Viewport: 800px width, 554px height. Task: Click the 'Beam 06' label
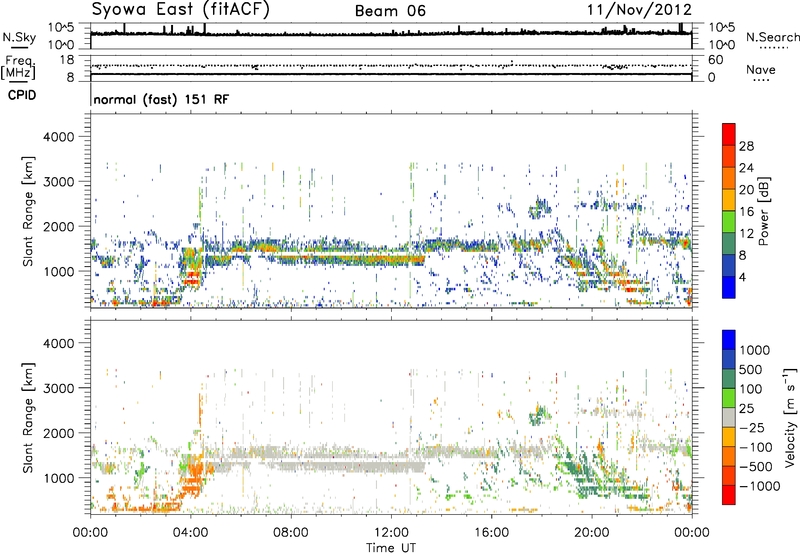coord(390,11)
